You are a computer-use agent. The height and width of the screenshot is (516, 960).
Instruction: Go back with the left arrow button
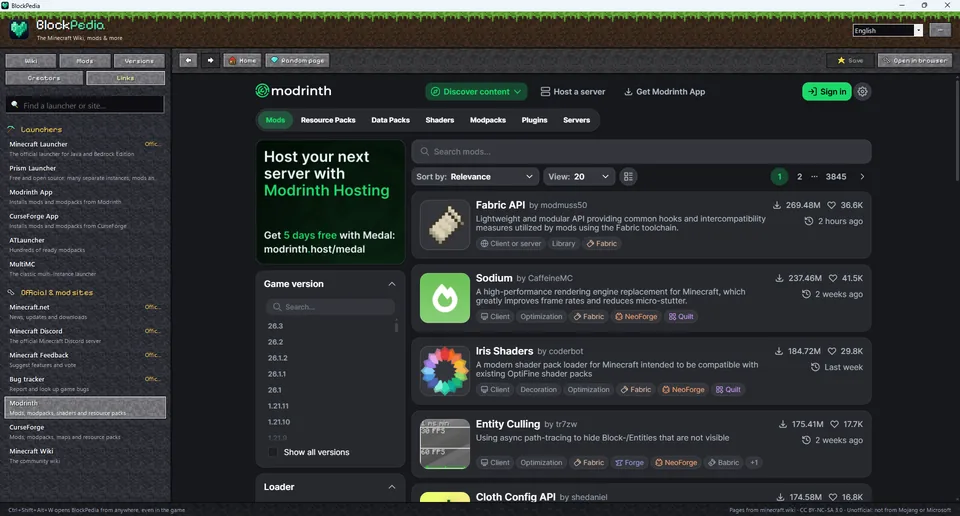[188, 60]
